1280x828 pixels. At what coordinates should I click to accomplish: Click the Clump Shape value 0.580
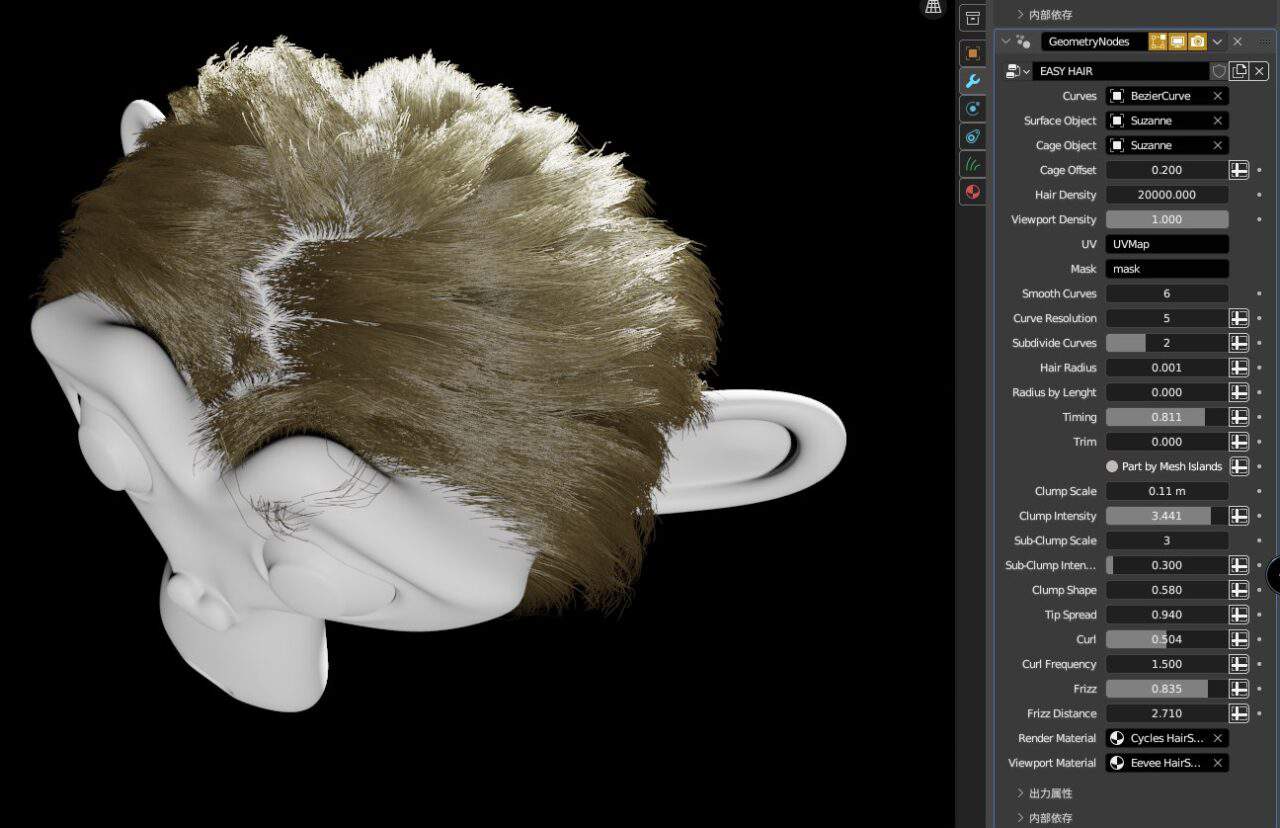coord(1167,590)
